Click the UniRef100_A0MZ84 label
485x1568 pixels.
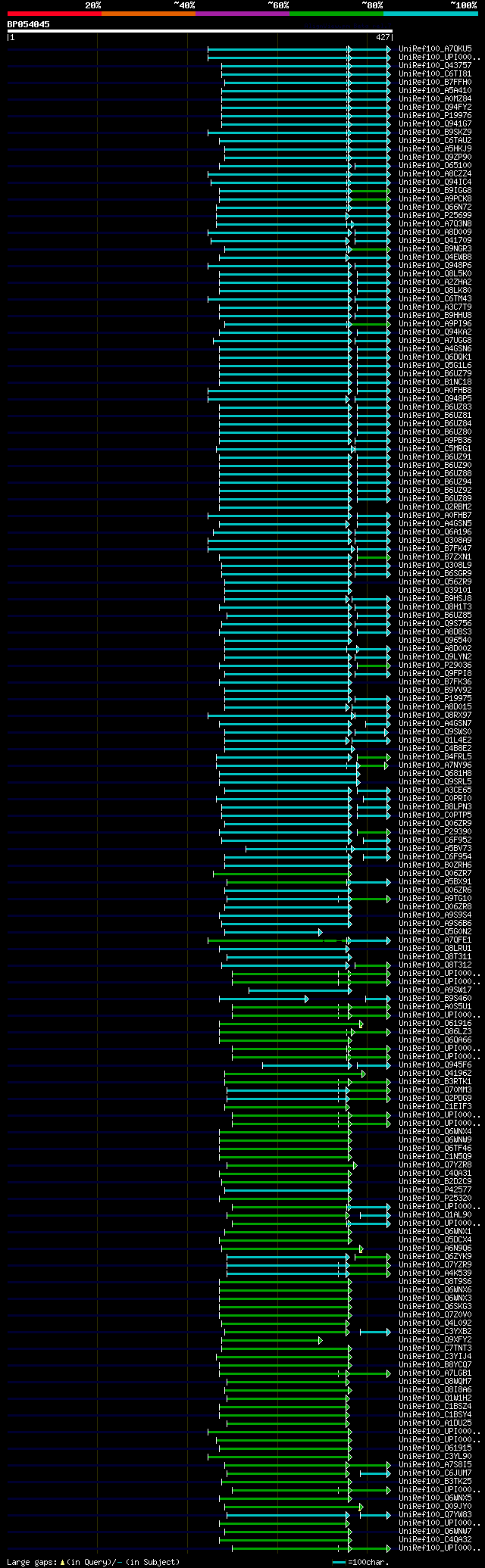click(x=435, y=98)
